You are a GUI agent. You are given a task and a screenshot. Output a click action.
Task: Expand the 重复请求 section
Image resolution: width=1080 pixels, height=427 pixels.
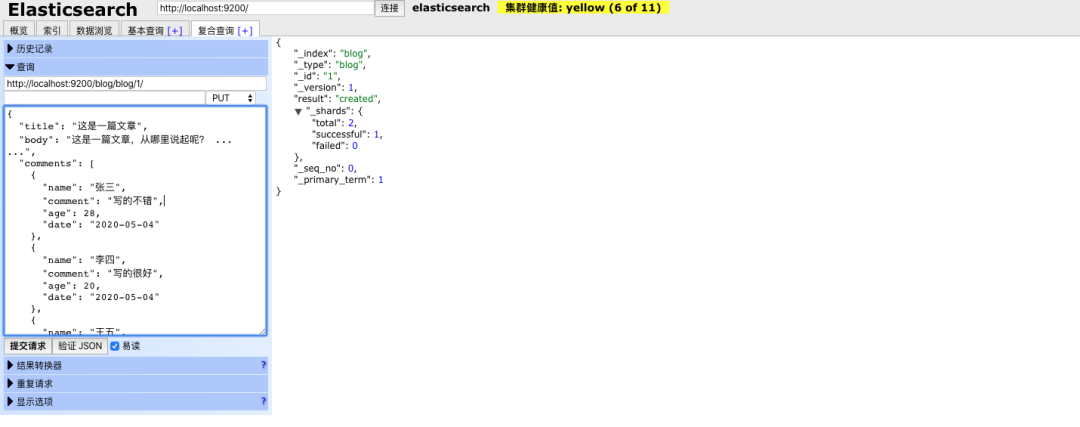(136, 384)
